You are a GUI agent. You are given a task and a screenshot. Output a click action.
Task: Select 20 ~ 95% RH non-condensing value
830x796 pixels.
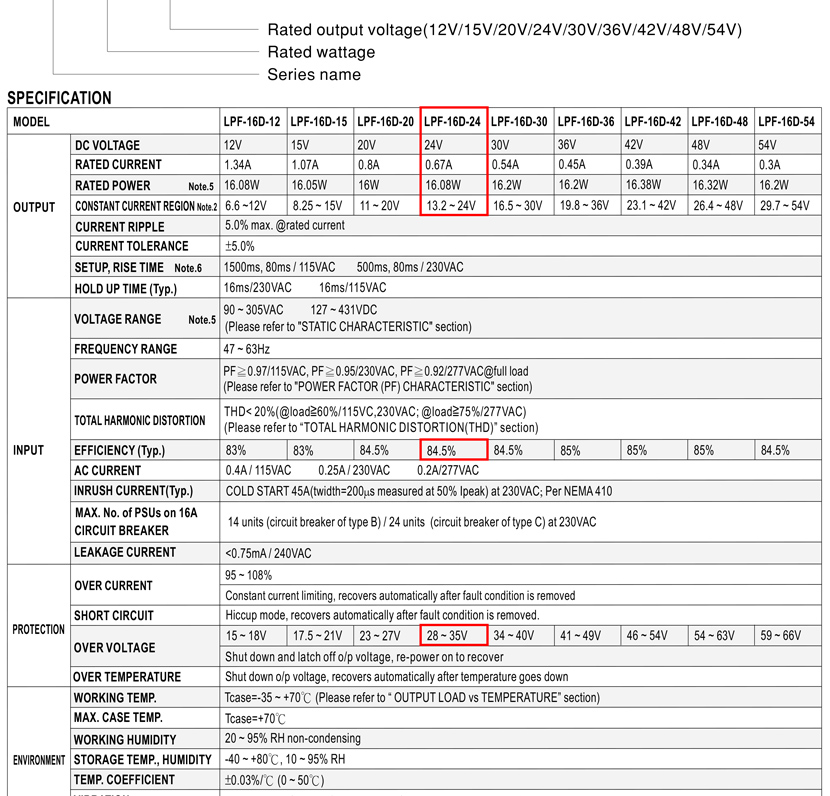[293, 738]
